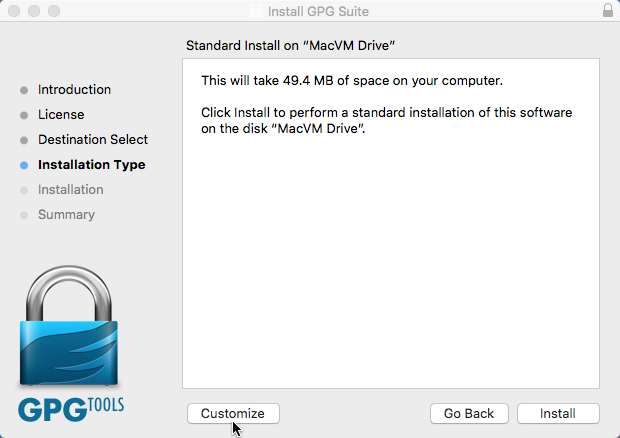Click the GPGTools logo text
620x438 pixels.
[x=71, y=409]
